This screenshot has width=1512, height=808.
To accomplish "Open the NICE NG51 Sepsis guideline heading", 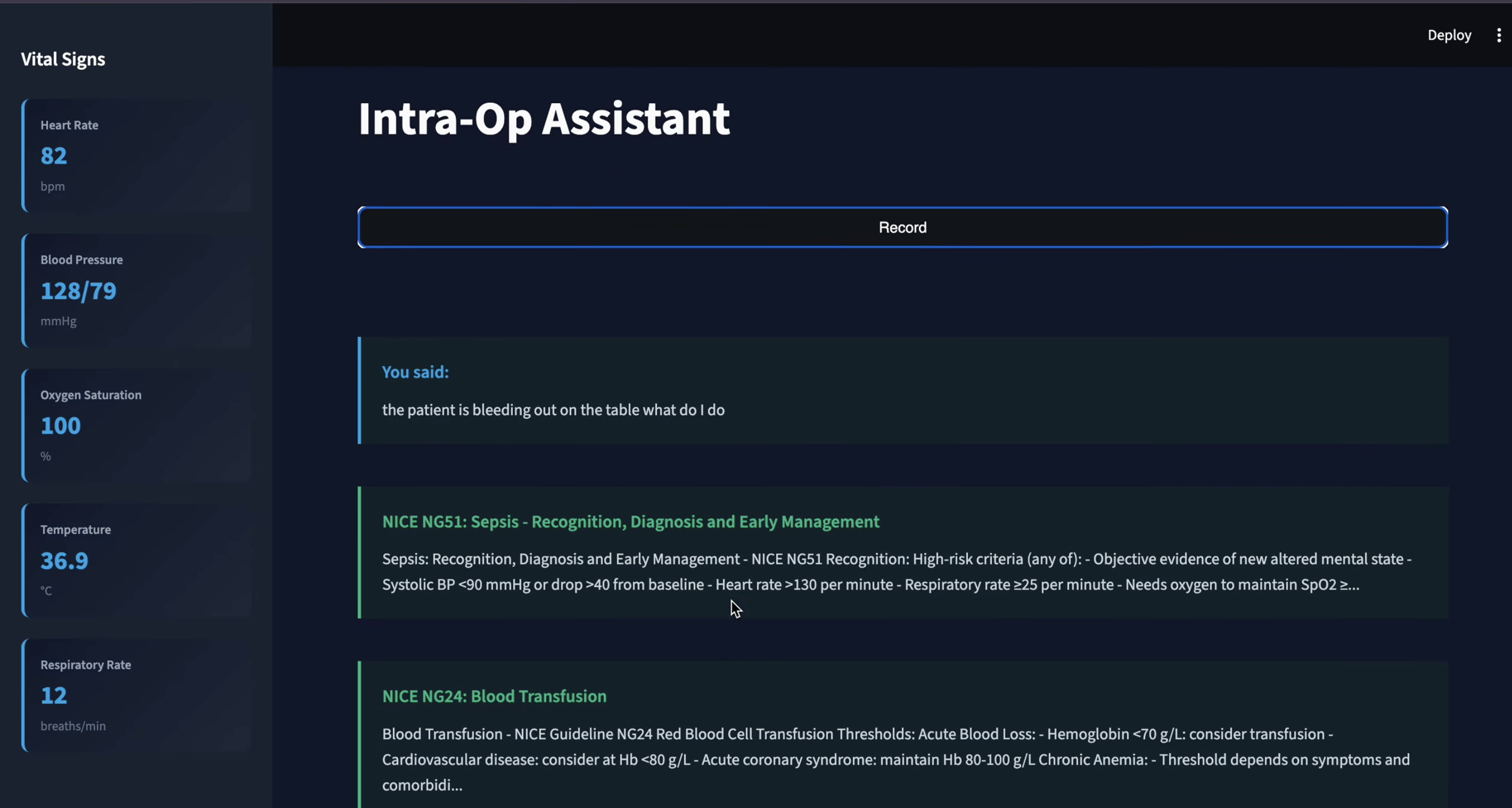I will tap(630, 522).
